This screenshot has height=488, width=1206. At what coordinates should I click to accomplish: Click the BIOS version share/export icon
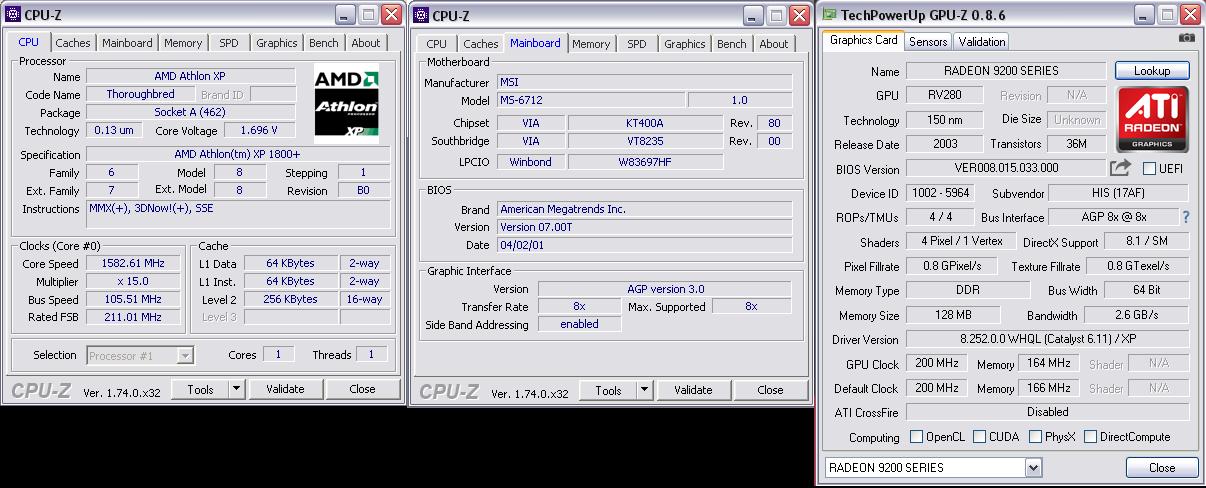(x=1121, y=168)
